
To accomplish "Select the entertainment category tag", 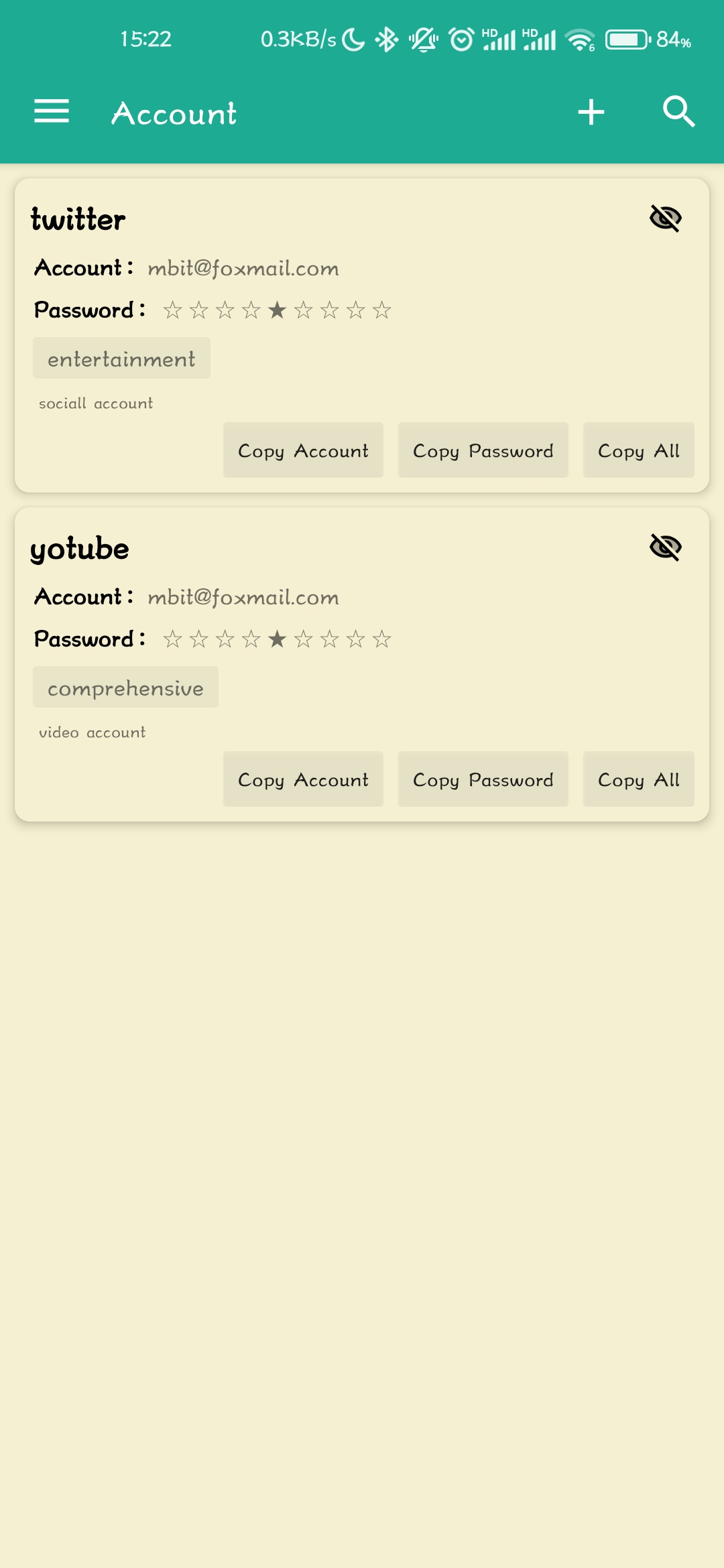I will tap(121, 358).
